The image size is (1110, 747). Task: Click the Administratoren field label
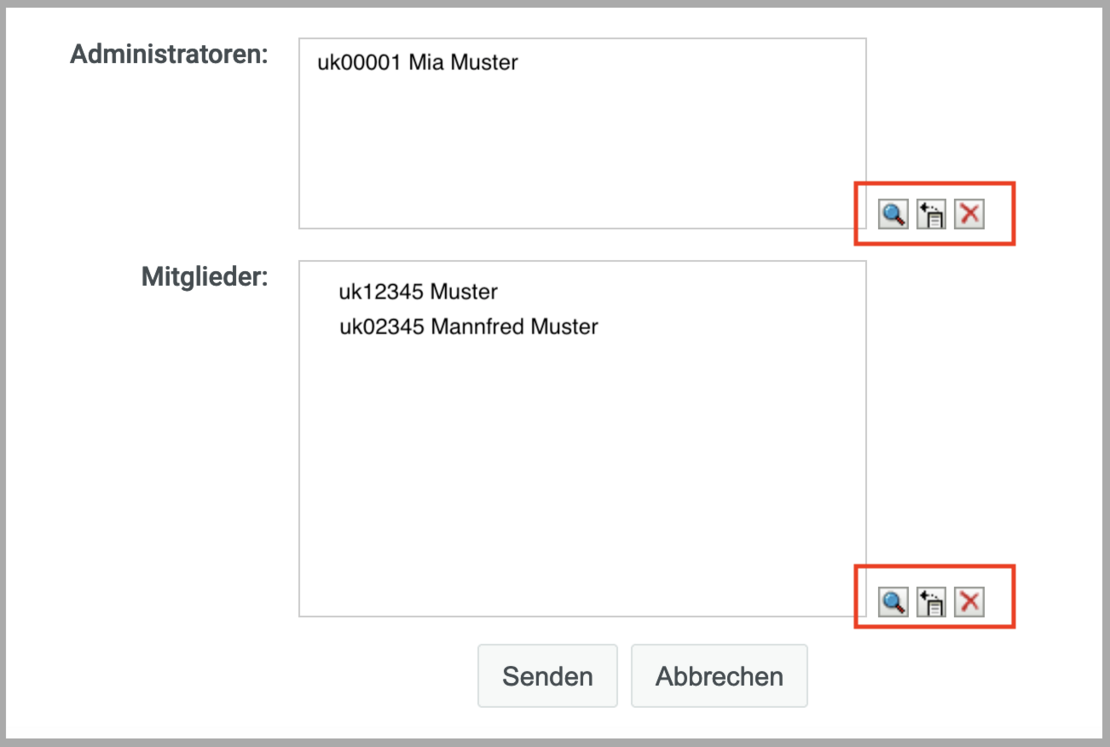click(169, 54)
